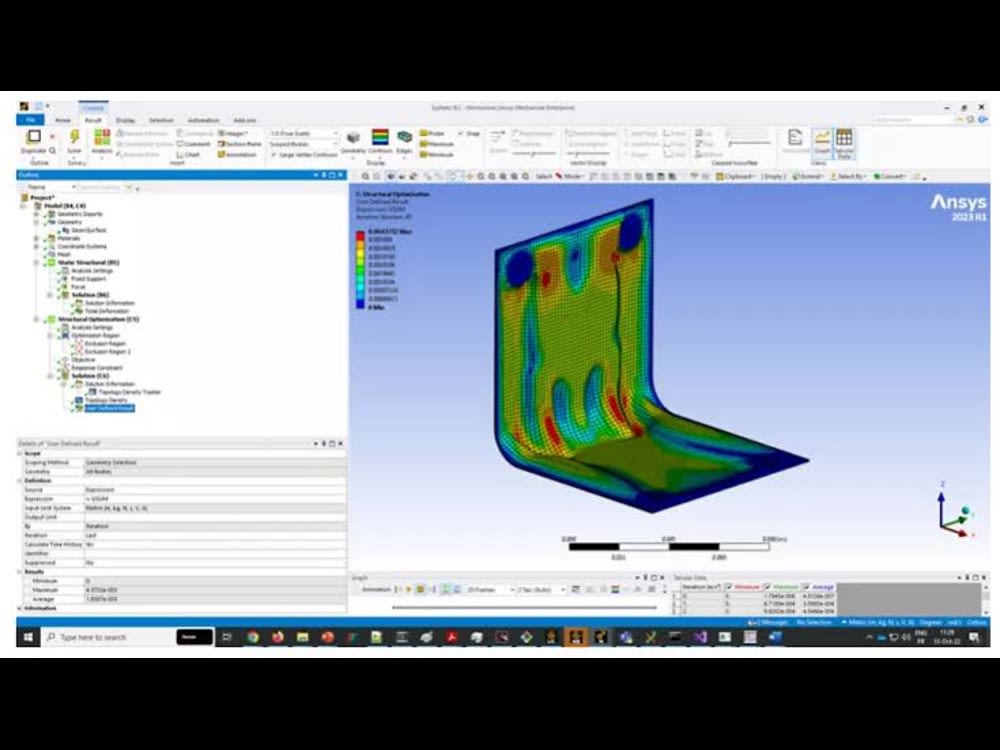Viewport: 1000px width, 750px height.
Task: Enable the Snap checkbox in the ribbon
Action: pos(461,132)
